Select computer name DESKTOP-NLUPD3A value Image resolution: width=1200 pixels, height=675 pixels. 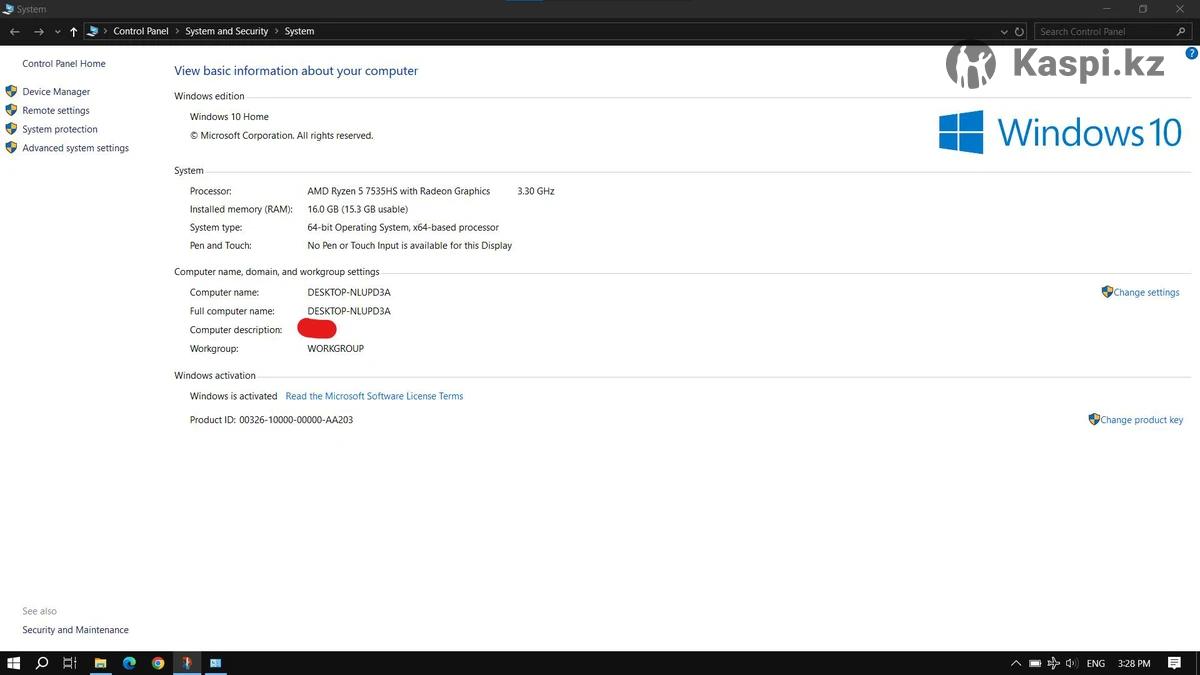(x=349, y=292)
